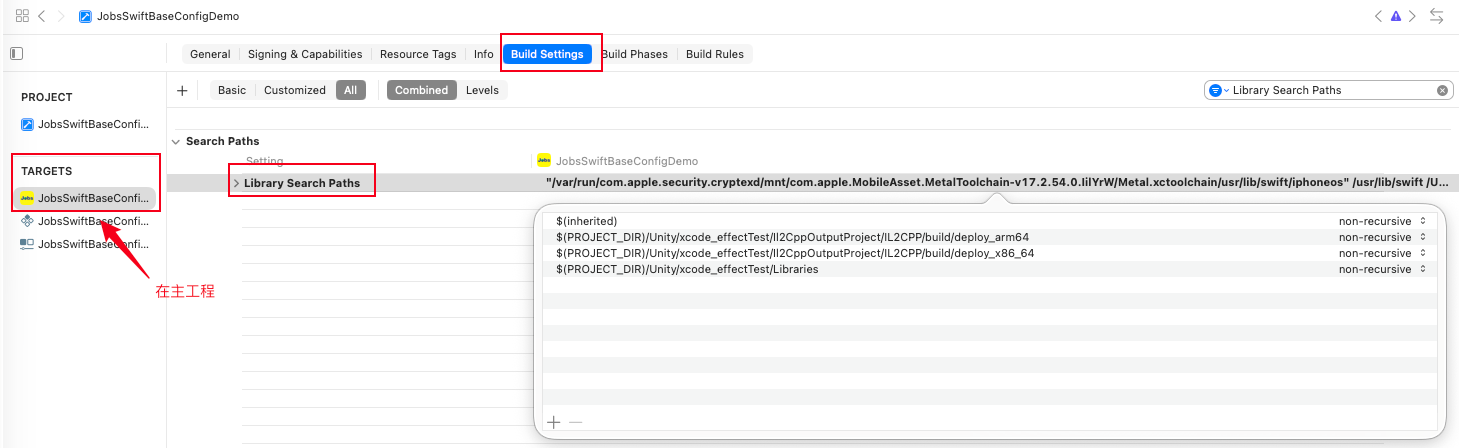Show Customized build settings
This screenshot has height=448, width=1459.
(295, 90)
